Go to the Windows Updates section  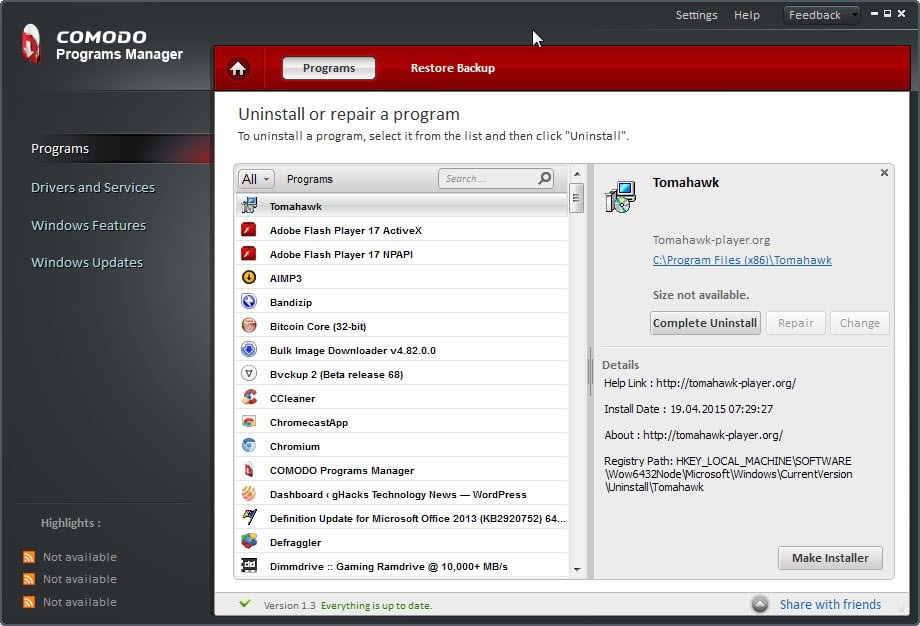coord(87,263)
